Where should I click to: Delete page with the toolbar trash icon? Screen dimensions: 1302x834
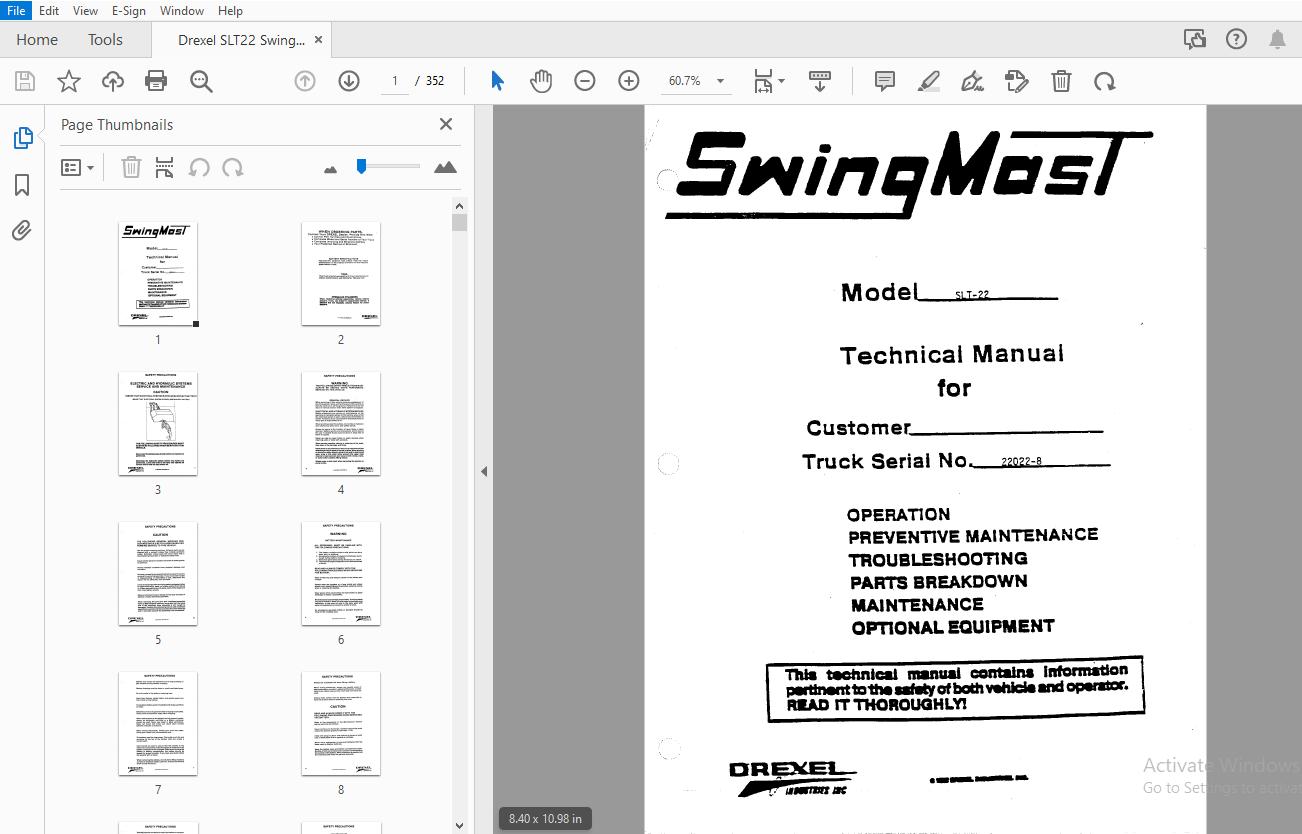[1061, 81]
